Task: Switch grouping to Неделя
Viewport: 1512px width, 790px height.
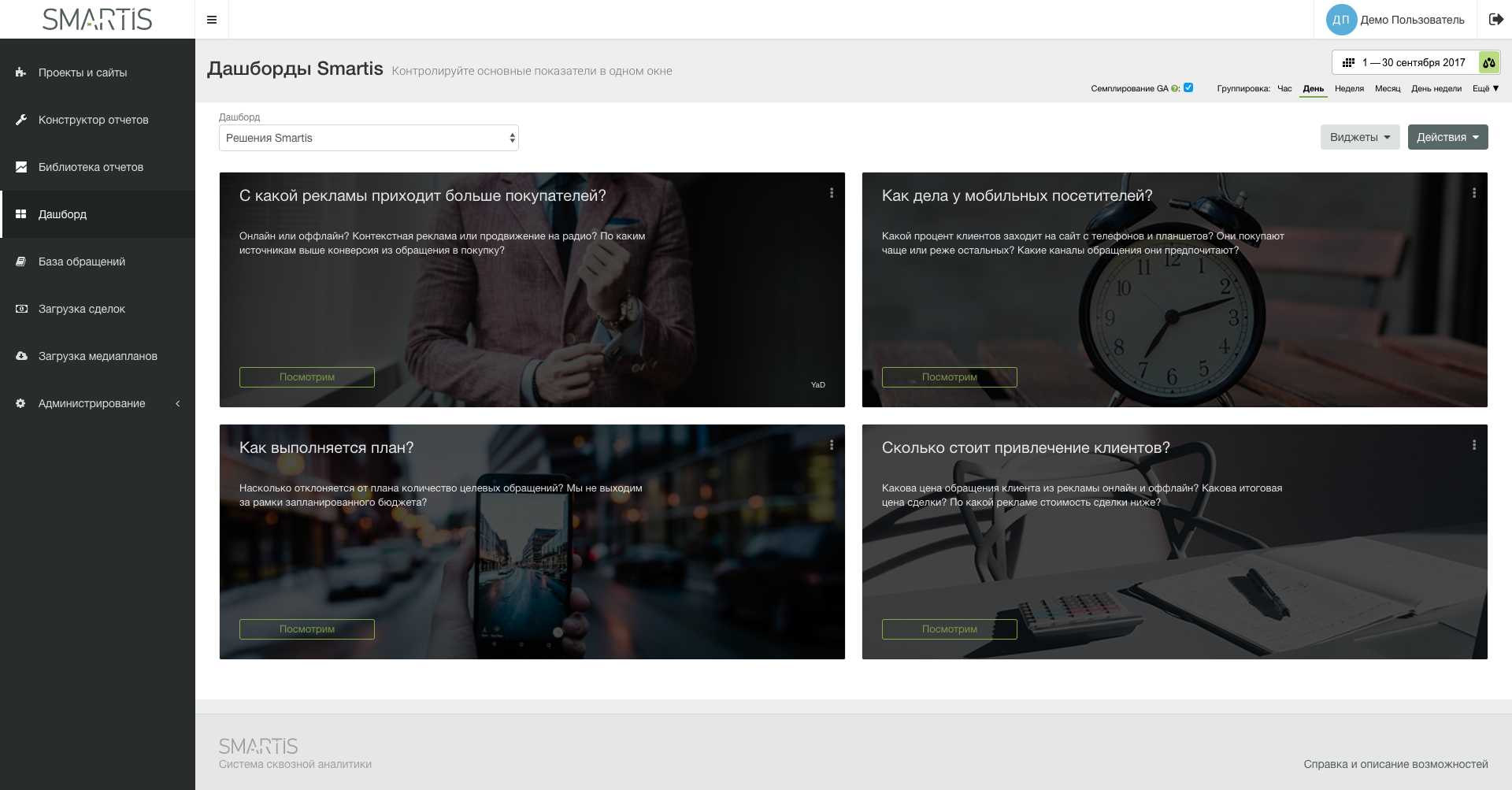Action: click(1349, 89)
